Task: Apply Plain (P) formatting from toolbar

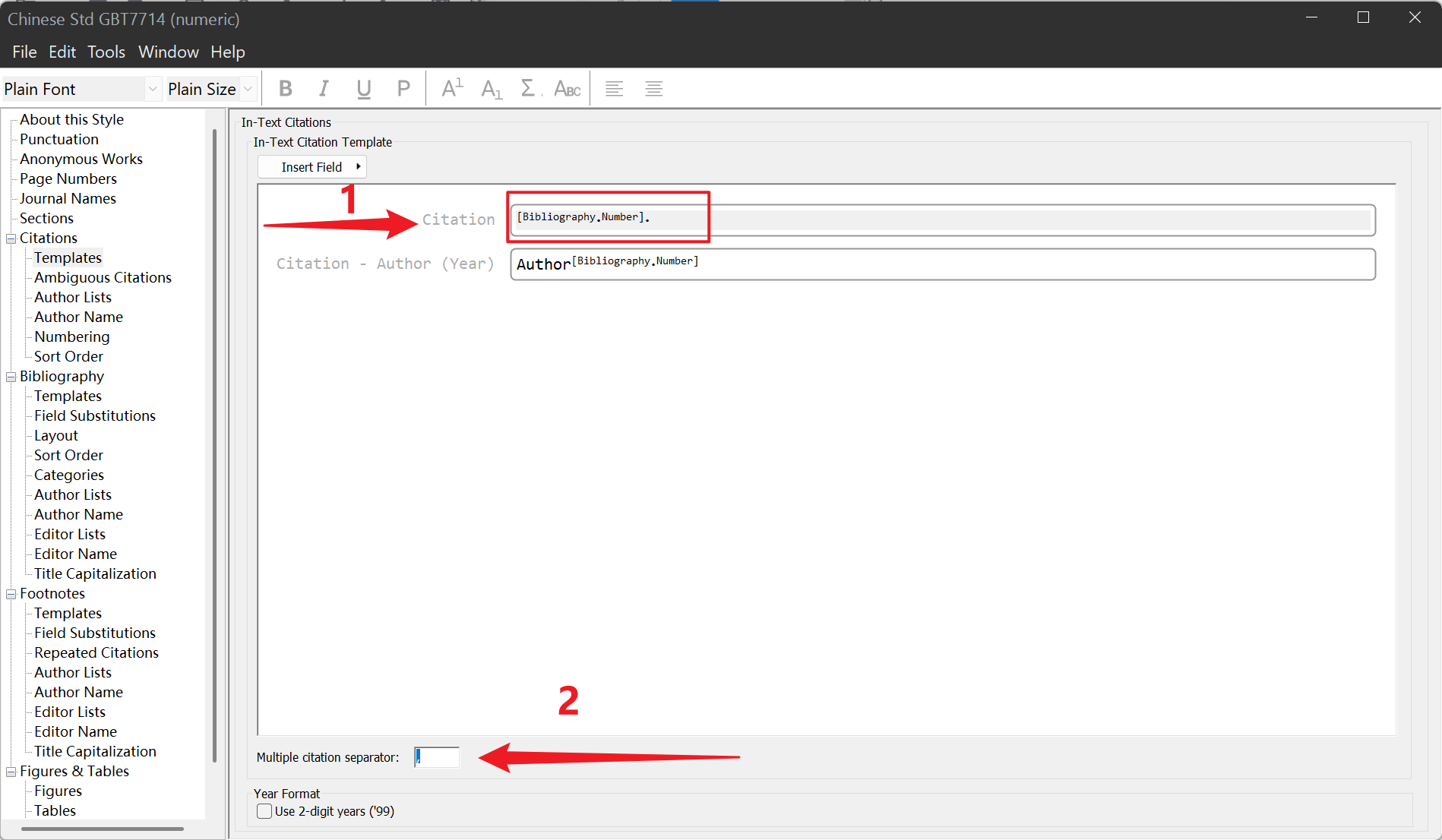Action: coord(403,89)
